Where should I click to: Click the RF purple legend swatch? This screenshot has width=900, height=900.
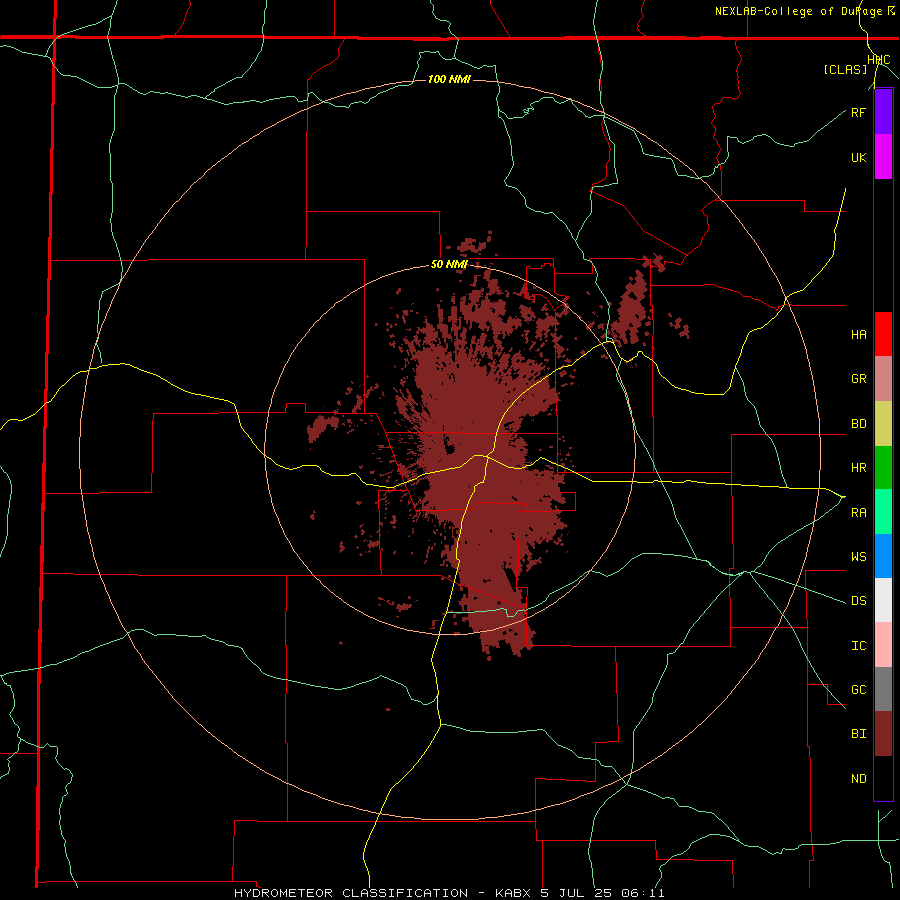883,112
